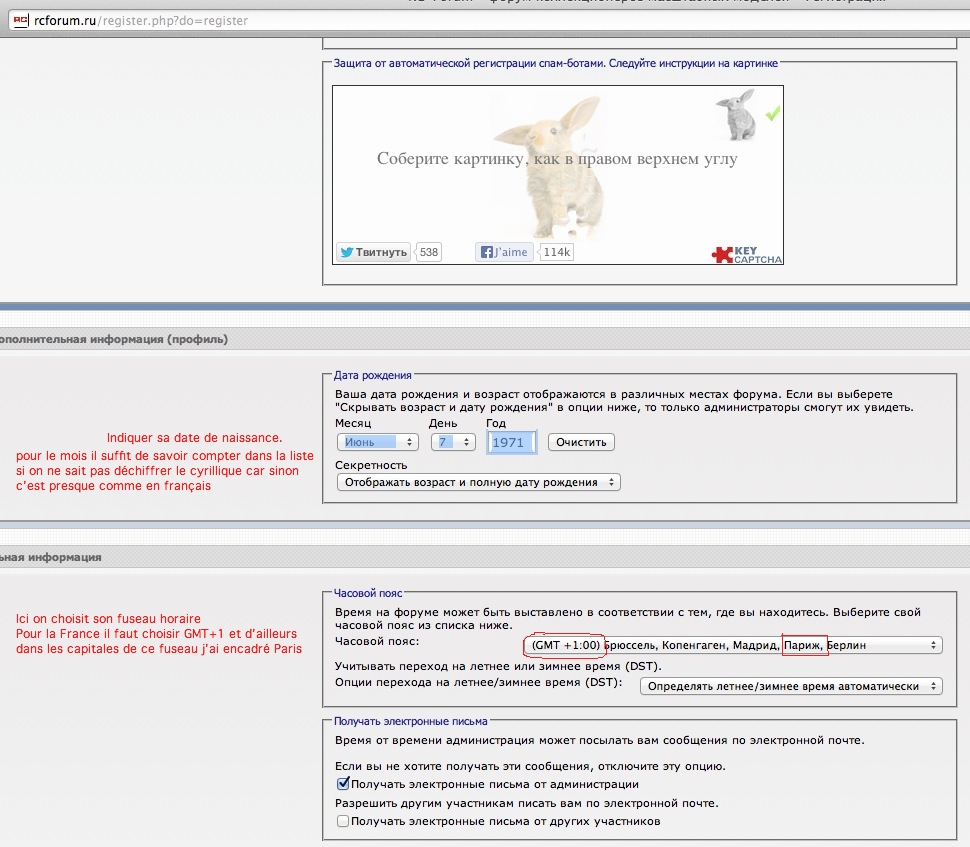970x847 pixels.
Task: Click the rcforum favicon in the address bar
Action: pyautogui.click(x=19, y=20)
